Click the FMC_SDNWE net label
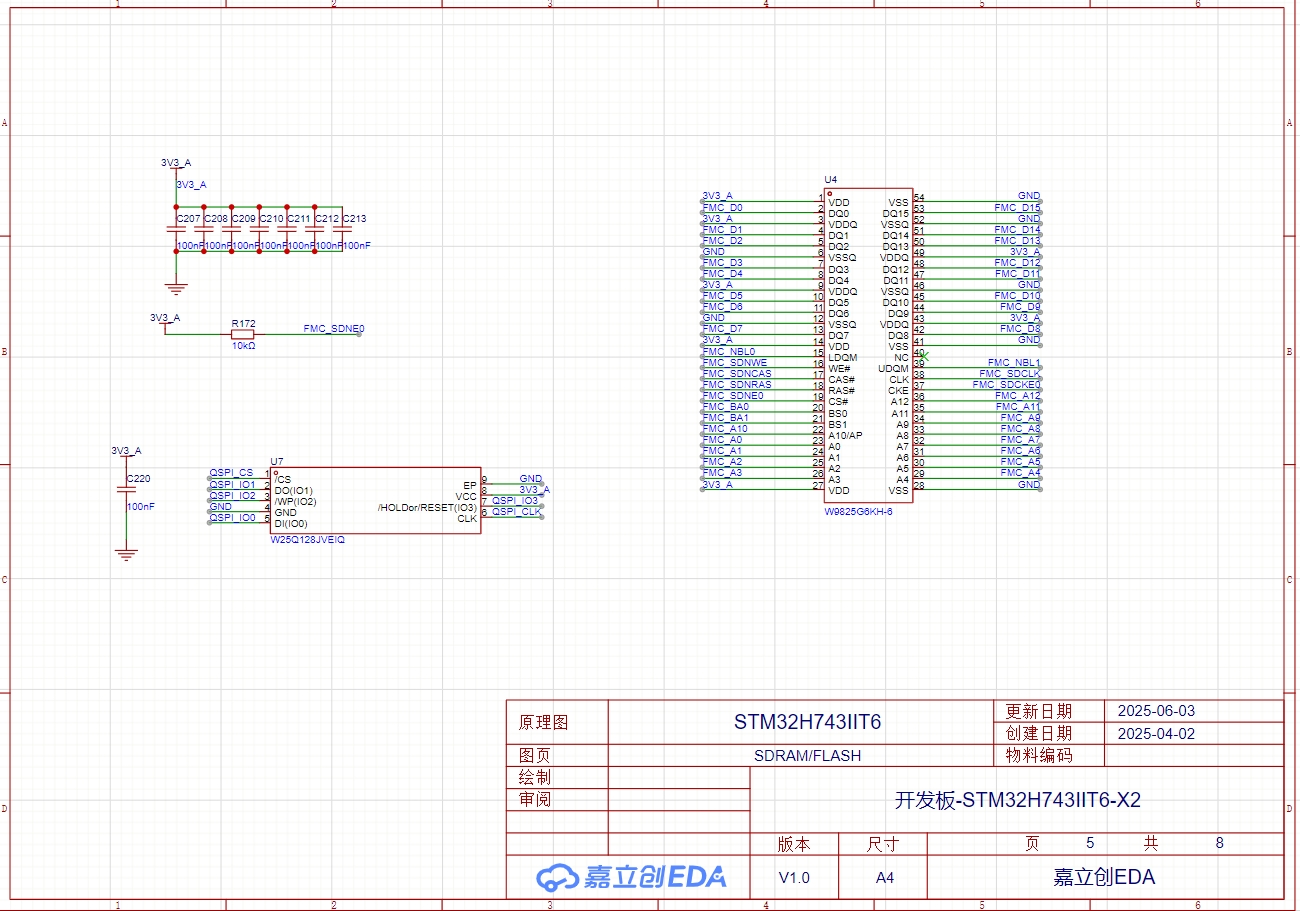The height and width of the screenshot is (911, 1300). [x=734, y=363]
